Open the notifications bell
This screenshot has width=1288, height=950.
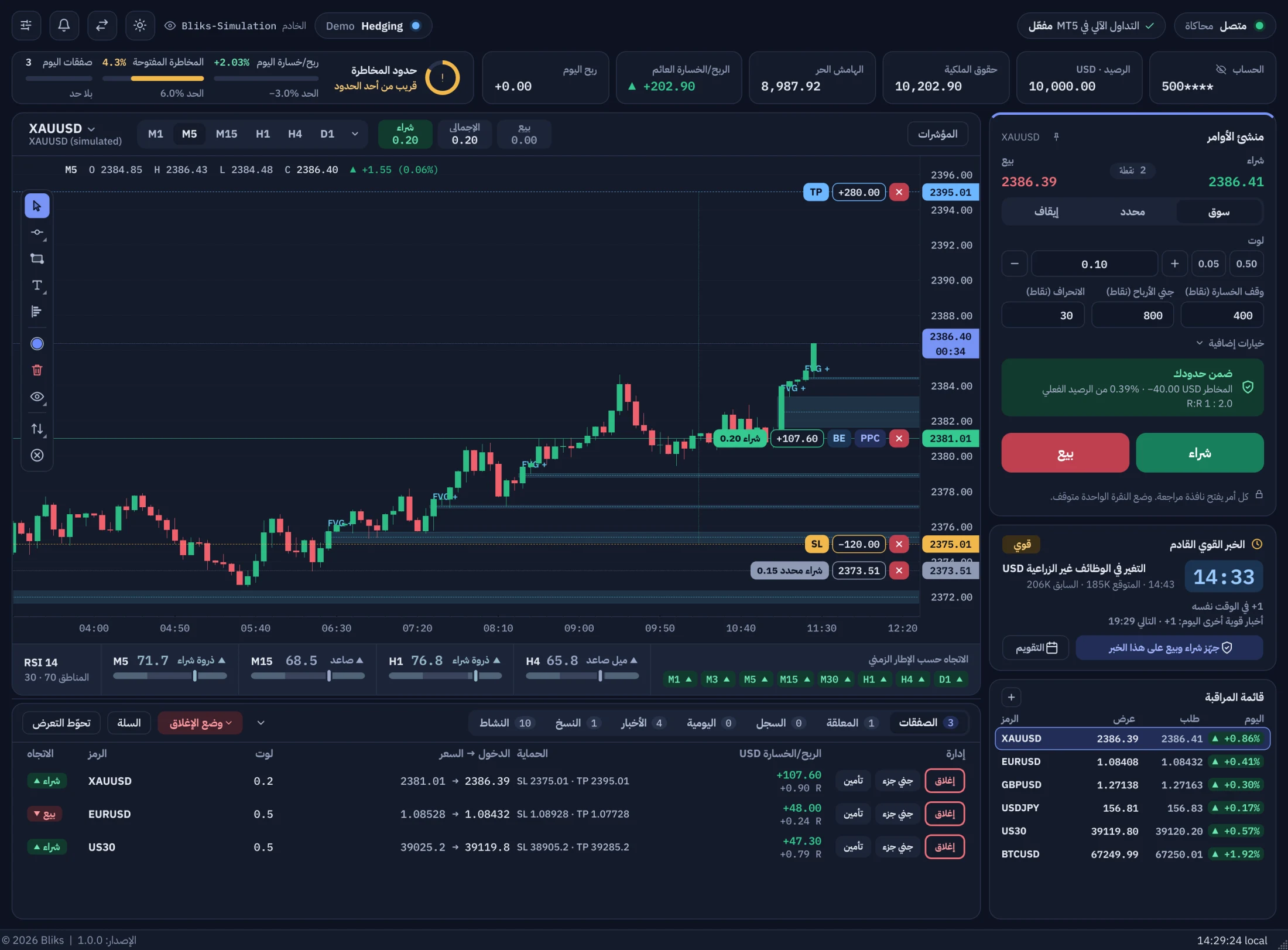64,26
